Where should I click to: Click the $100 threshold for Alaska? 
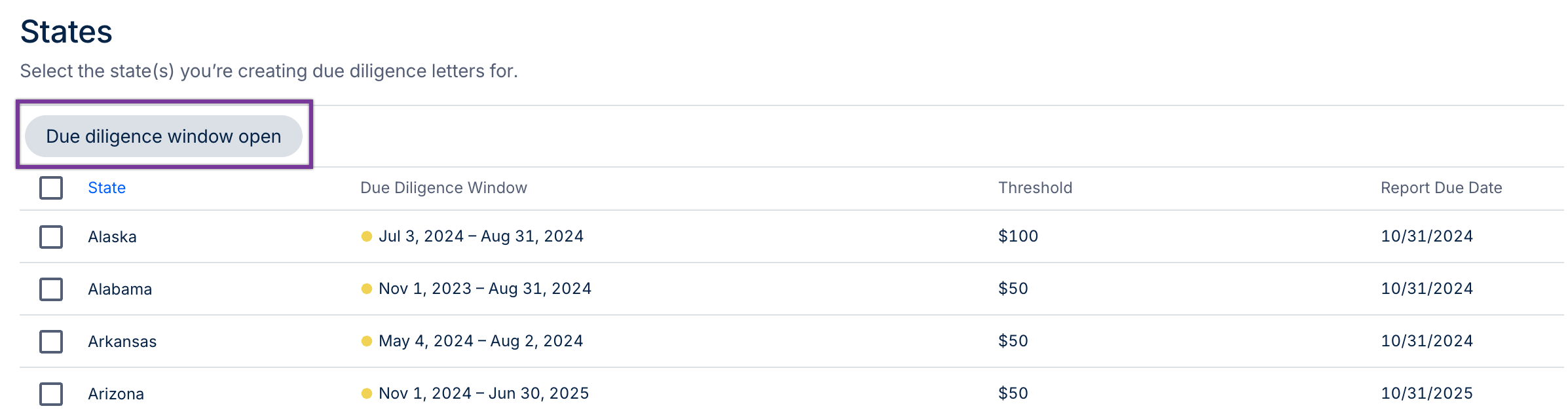pyautogui.click(x=1018, y=236)
